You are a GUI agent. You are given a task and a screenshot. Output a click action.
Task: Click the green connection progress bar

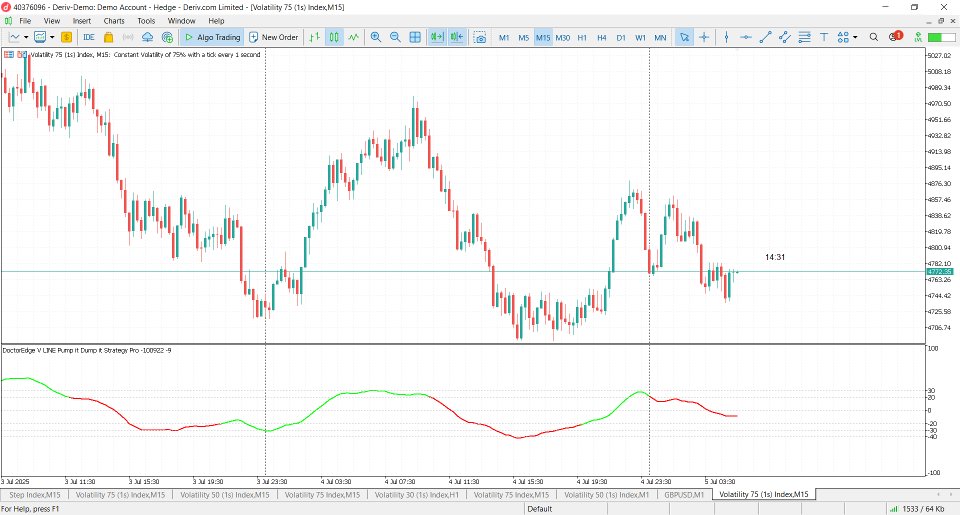(x=942, y=37)
